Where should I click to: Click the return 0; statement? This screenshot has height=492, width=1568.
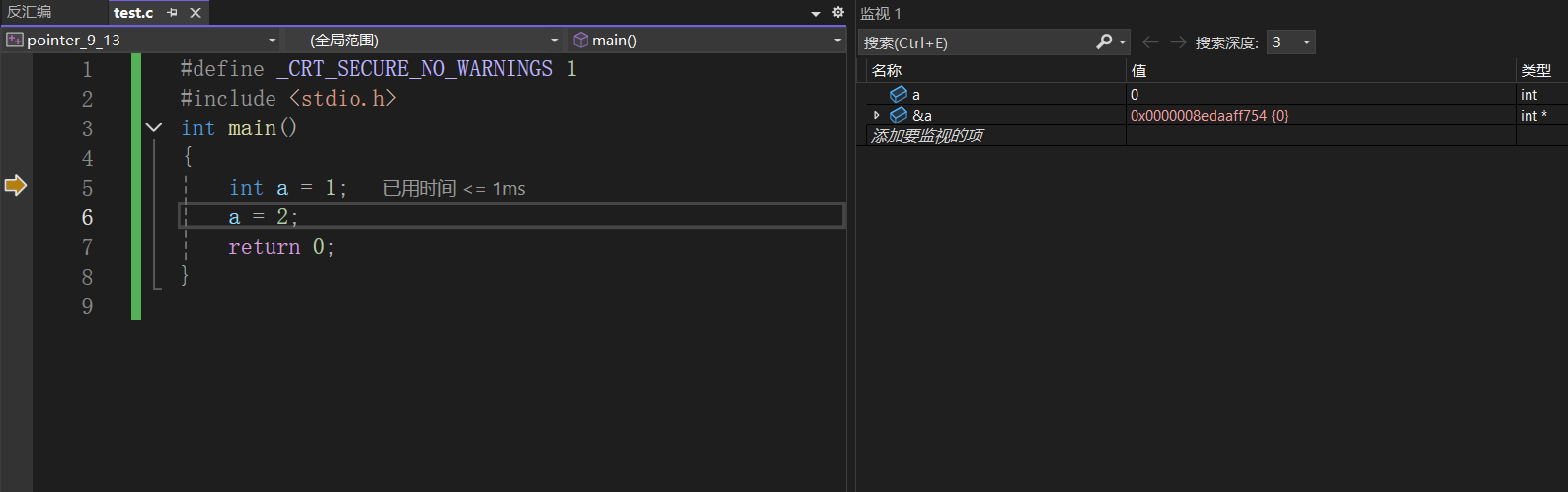[281, 247]
